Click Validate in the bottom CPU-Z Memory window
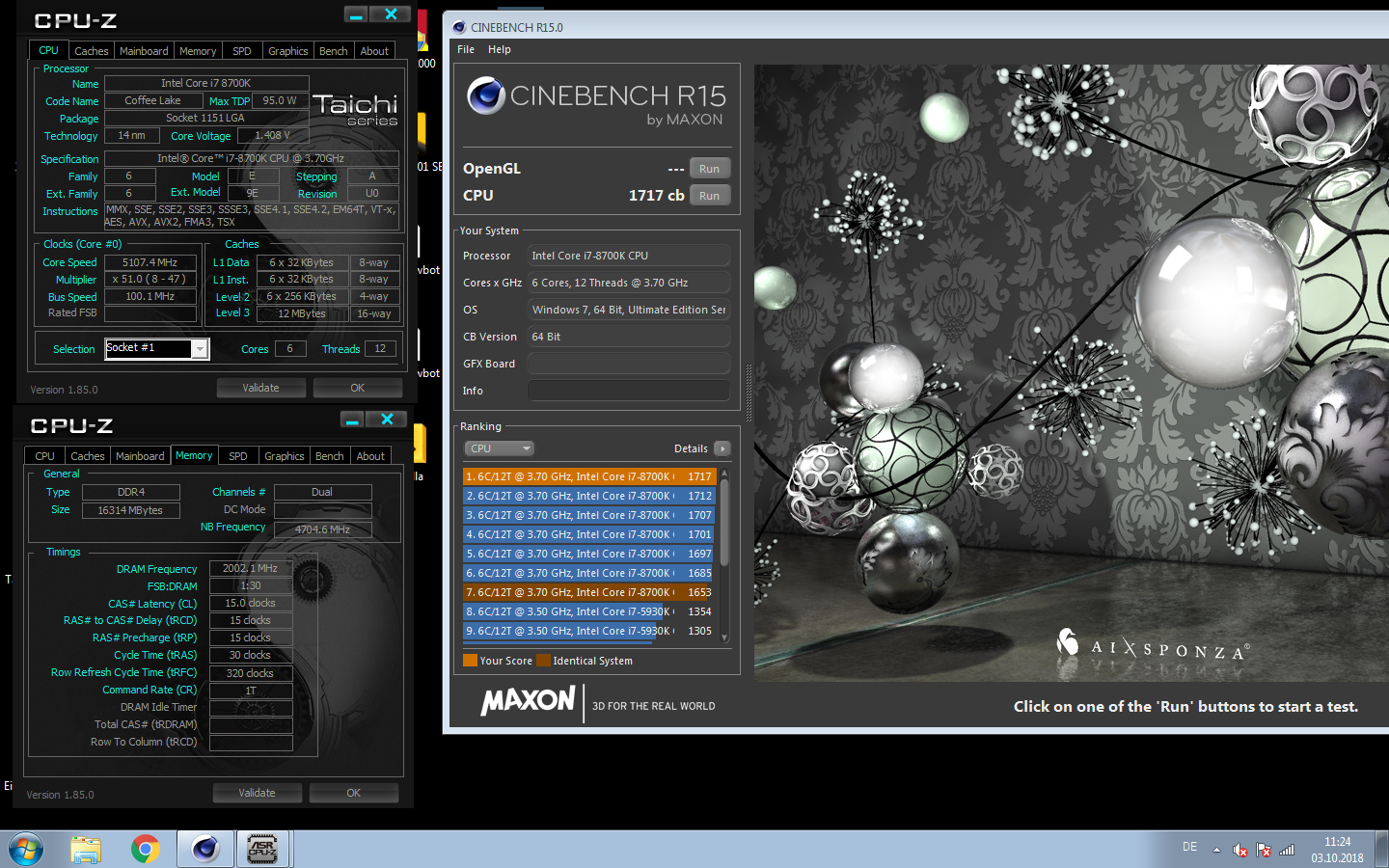This screenshot has height=868, width=1389. pyautogui.click(x=257, y=793)
